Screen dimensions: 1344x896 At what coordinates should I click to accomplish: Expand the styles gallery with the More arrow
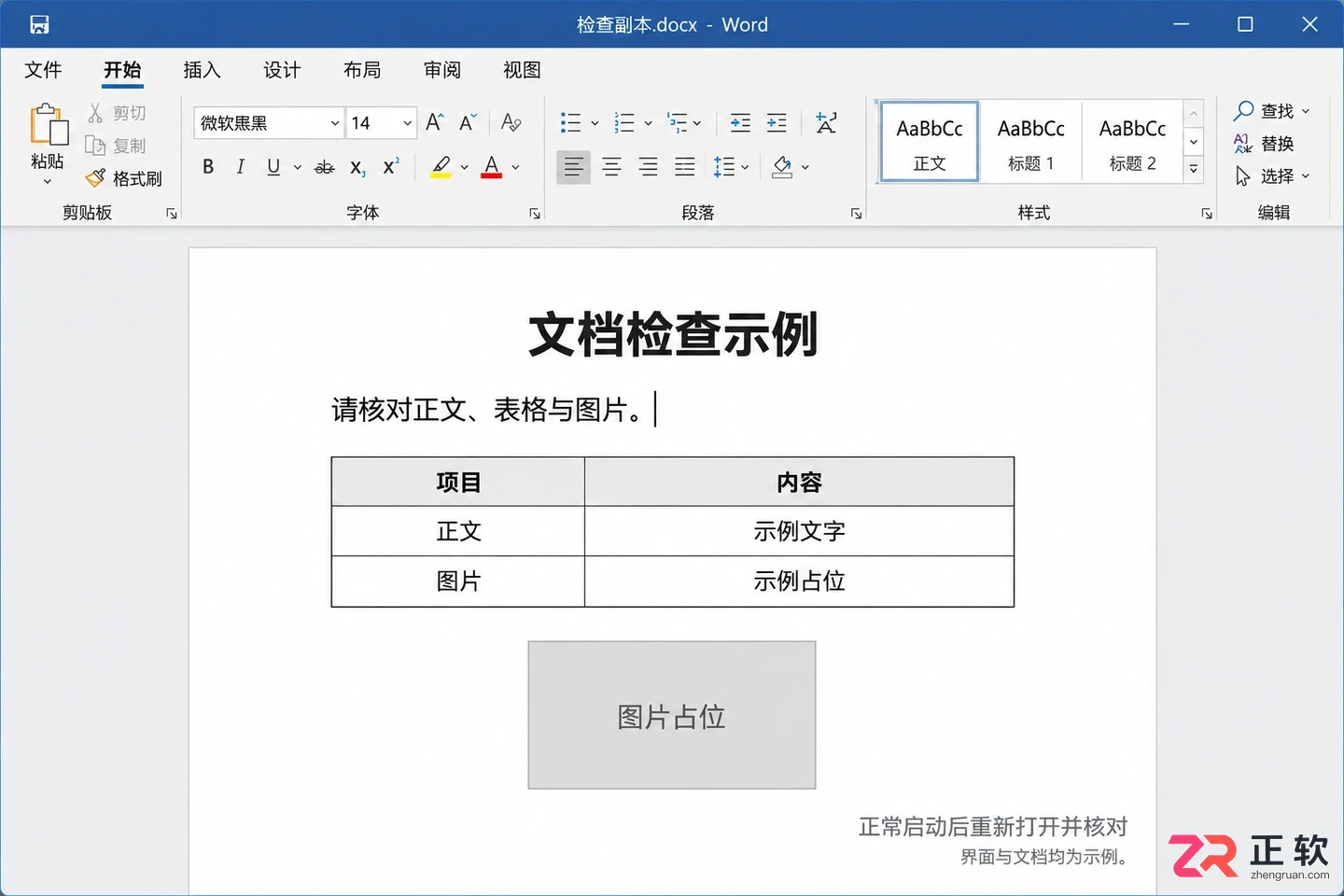(1194, 169)
